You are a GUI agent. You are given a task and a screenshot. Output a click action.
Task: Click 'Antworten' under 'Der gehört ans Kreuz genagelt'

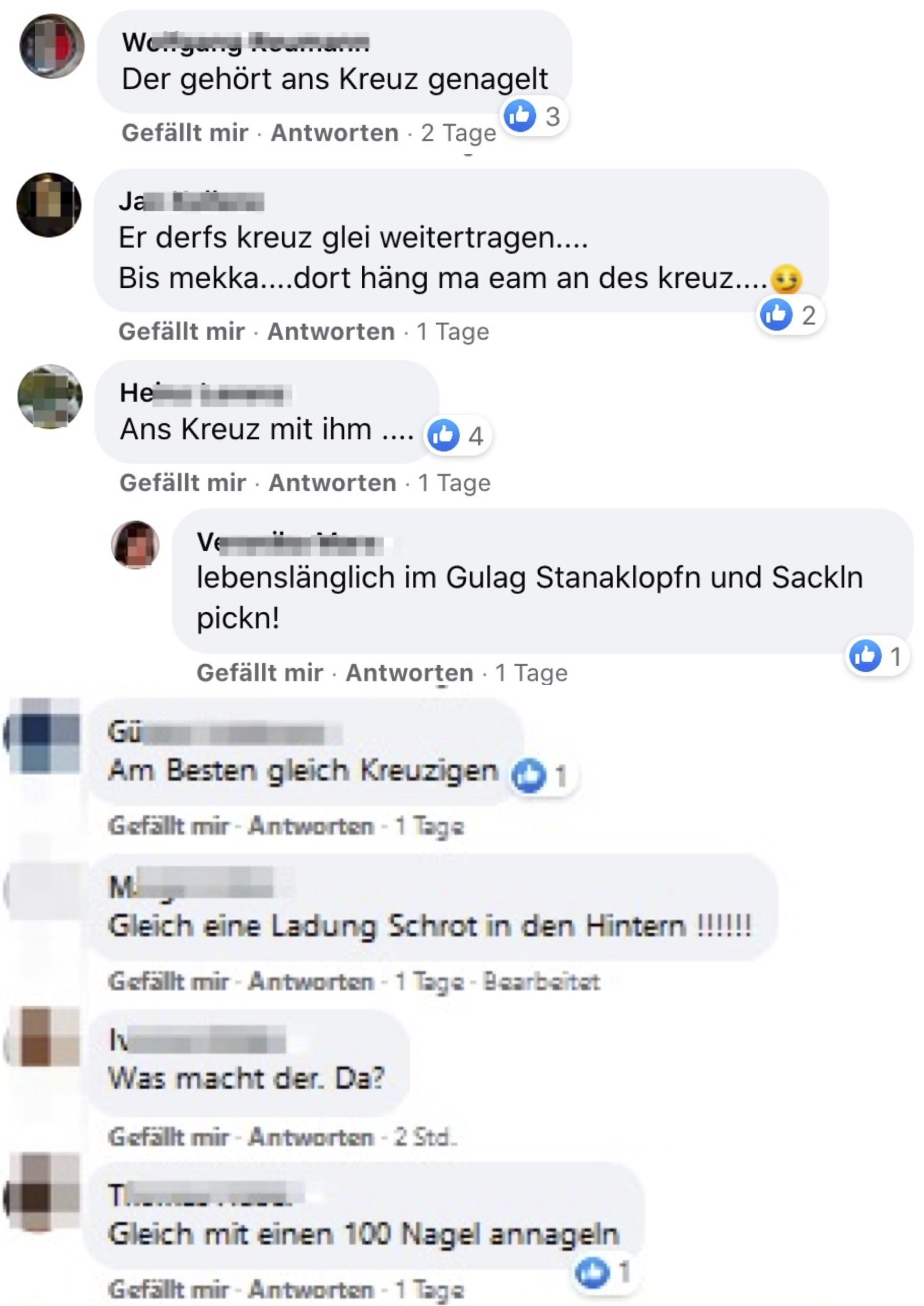[x=335, y=133]
